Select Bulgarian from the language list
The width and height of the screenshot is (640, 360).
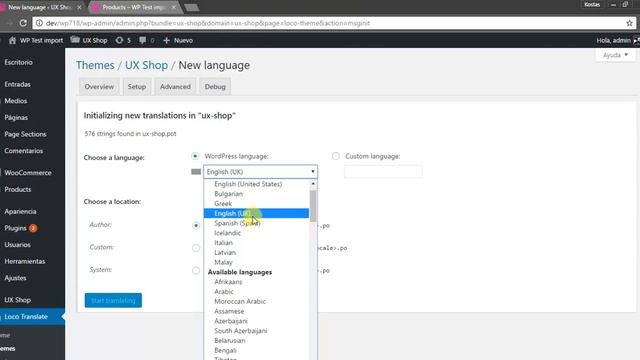click(256, 194)
